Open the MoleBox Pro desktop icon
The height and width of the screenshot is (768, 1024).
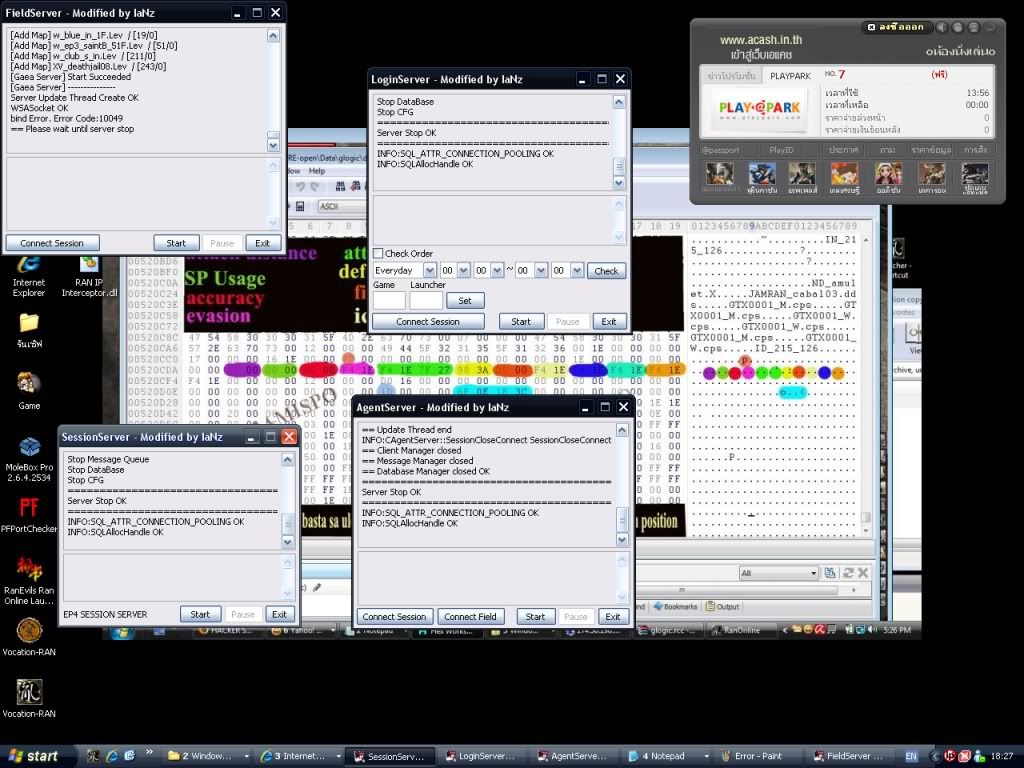tap(29, 447)
